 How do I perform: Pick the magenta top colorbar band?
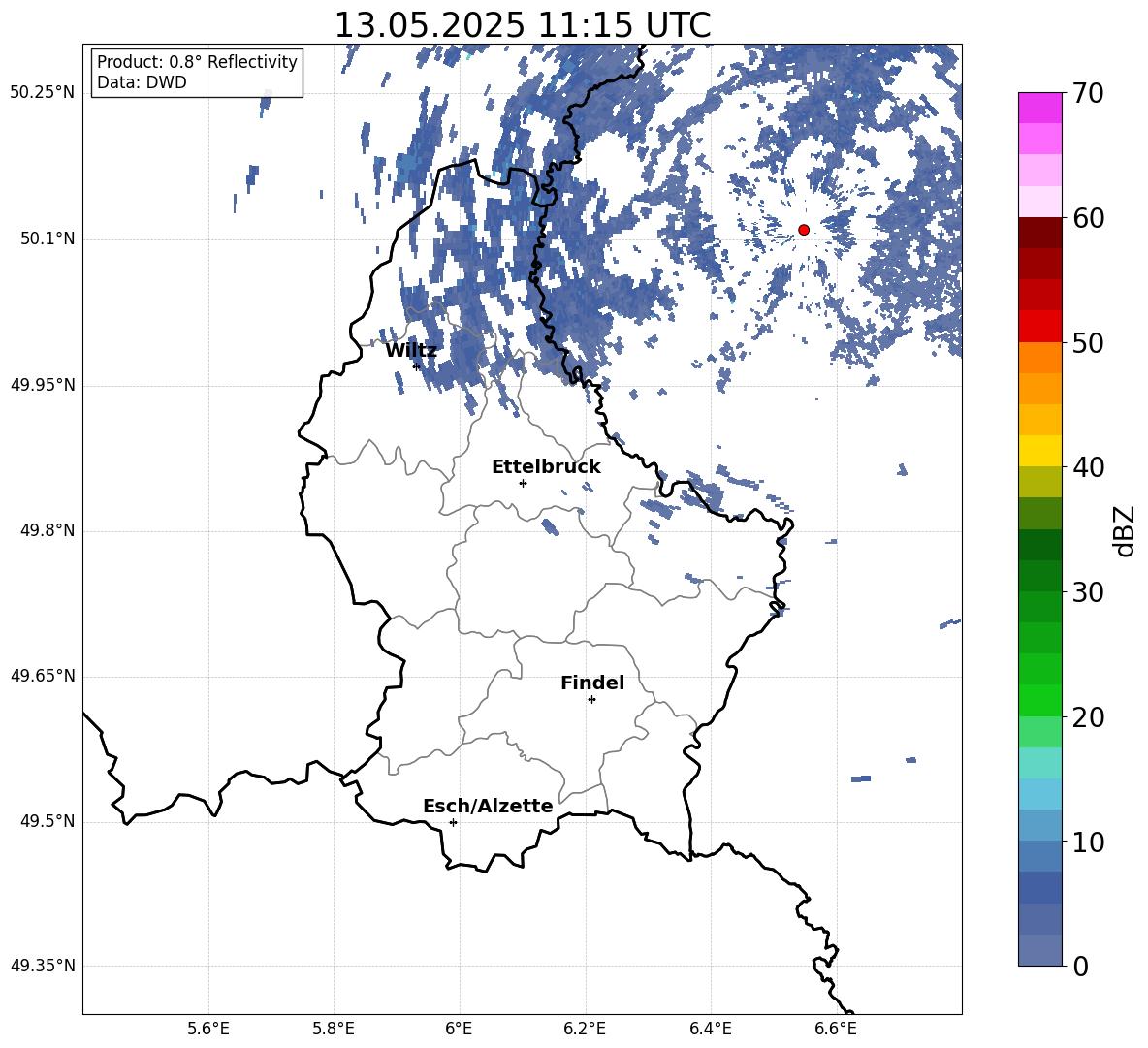click(x=1040, y=108)
